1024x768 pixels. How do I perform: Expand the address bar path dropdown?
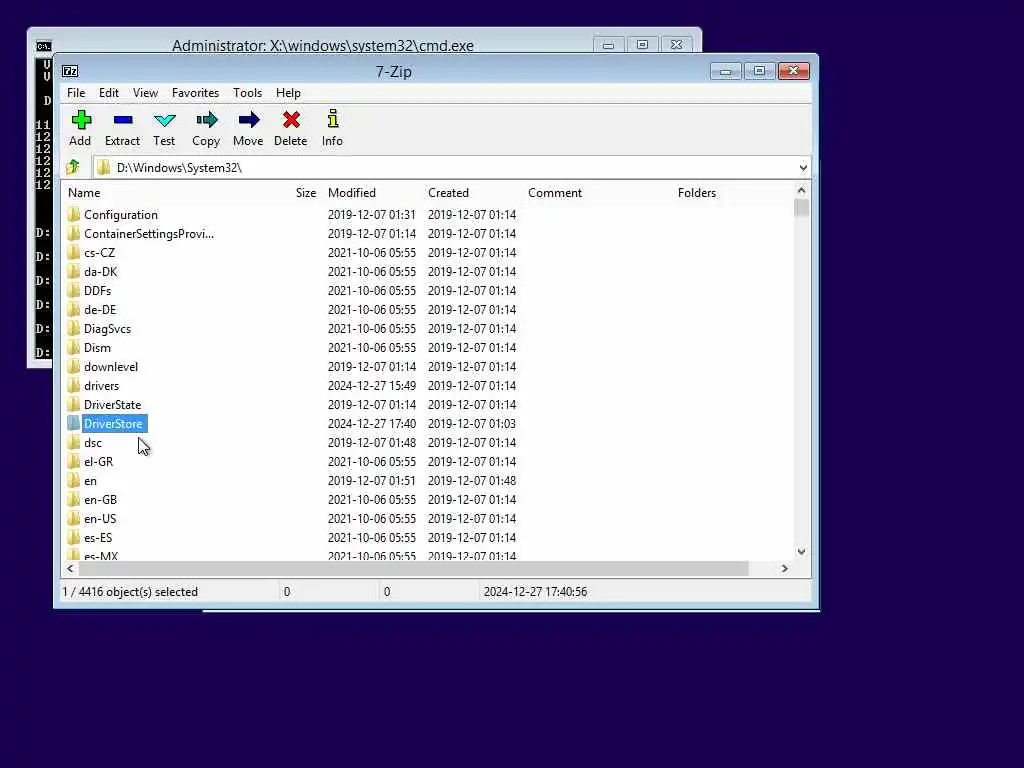point(803,168)
